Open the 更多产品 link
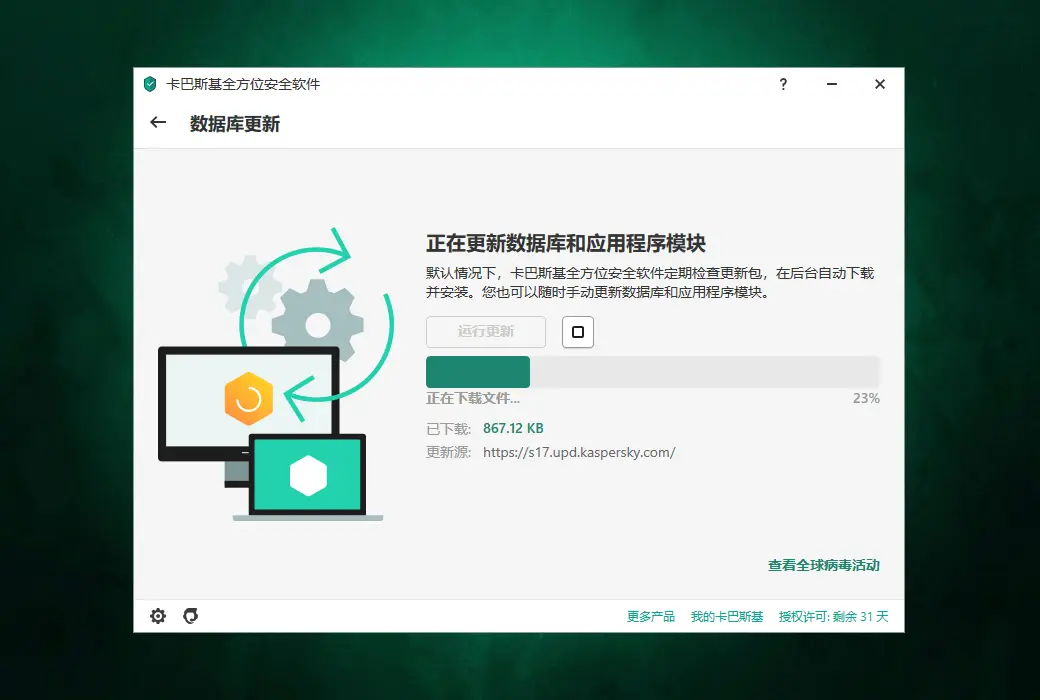This screenshot has width=1040, height=700. [651, 616]
